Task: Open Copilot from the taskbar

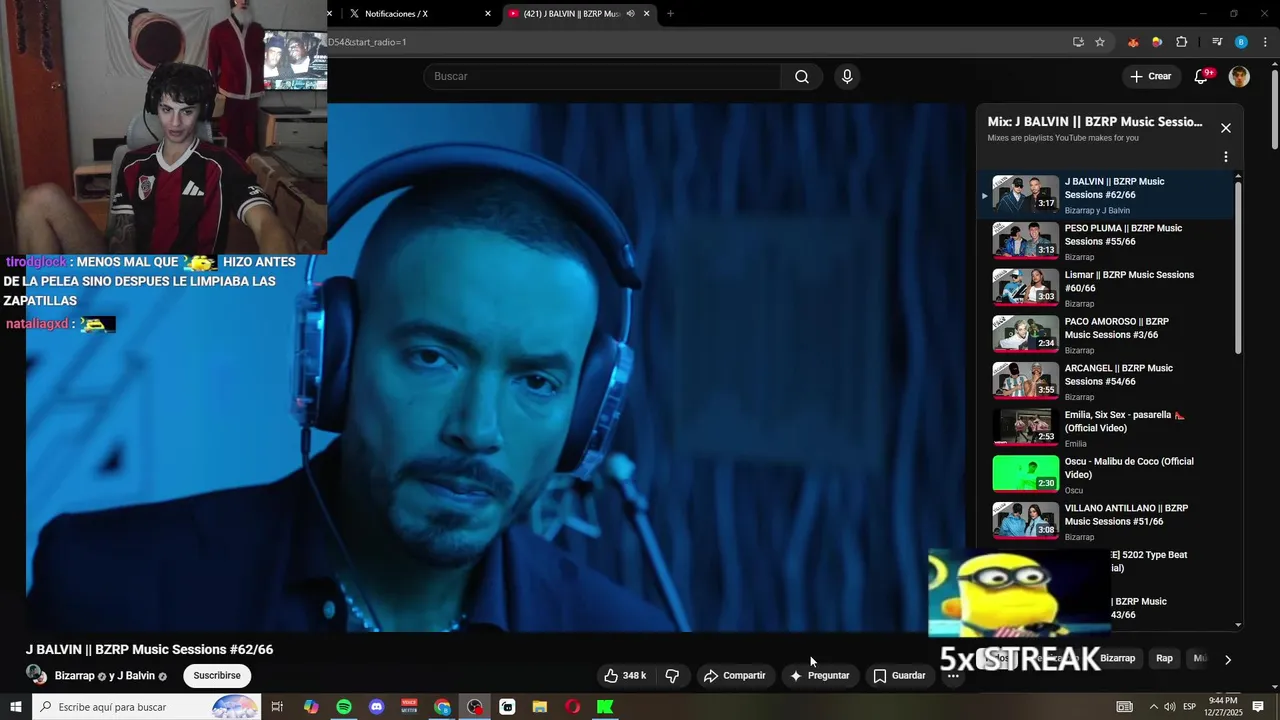Action: [311, 707]
